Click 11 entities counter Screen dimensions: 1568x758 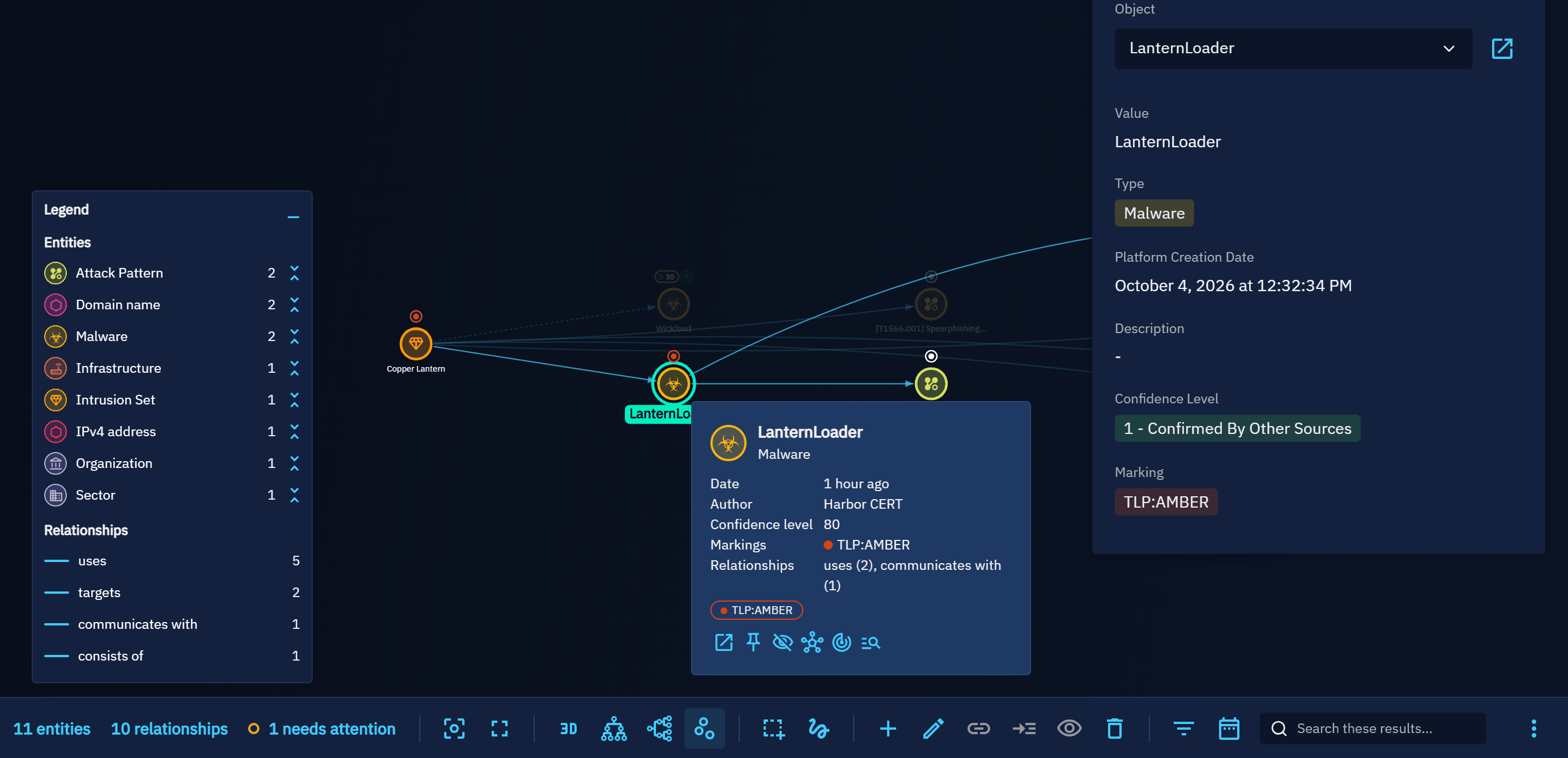pyautogui.click(x=52, y=728)
